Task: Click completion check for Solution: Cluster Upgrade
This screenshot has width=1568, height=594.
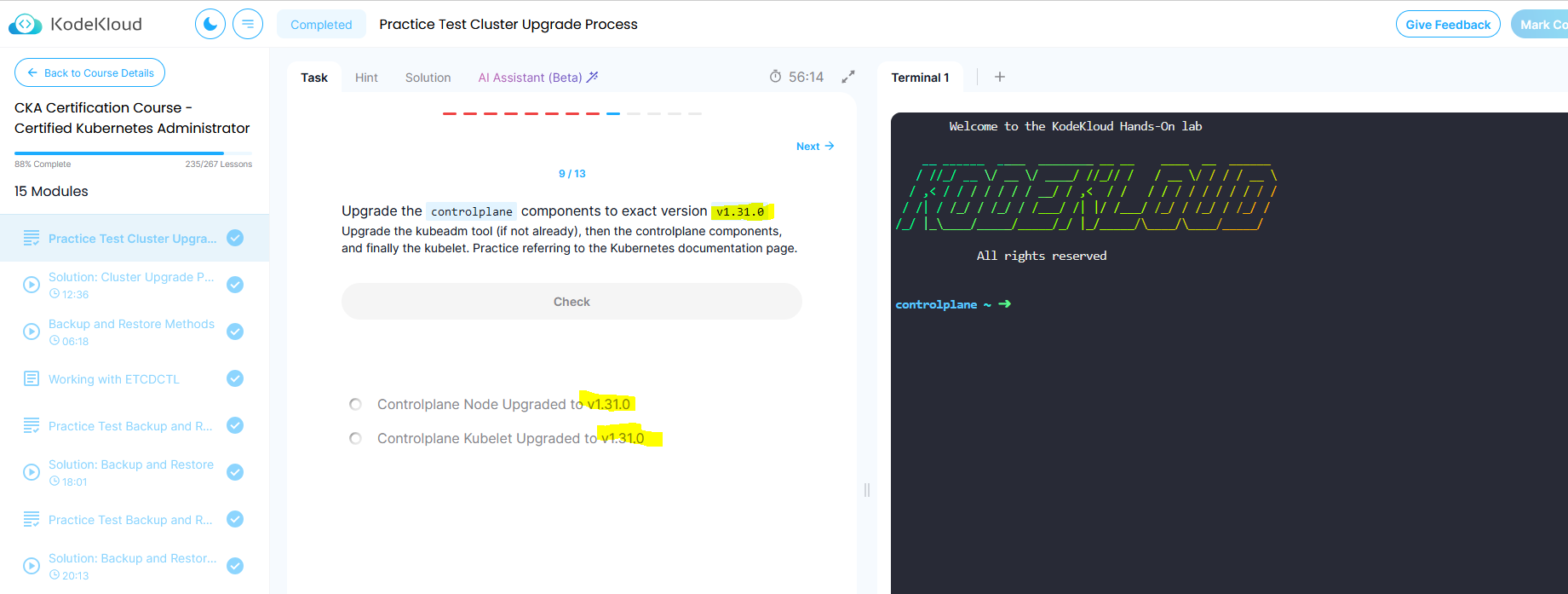Action: 235,285
